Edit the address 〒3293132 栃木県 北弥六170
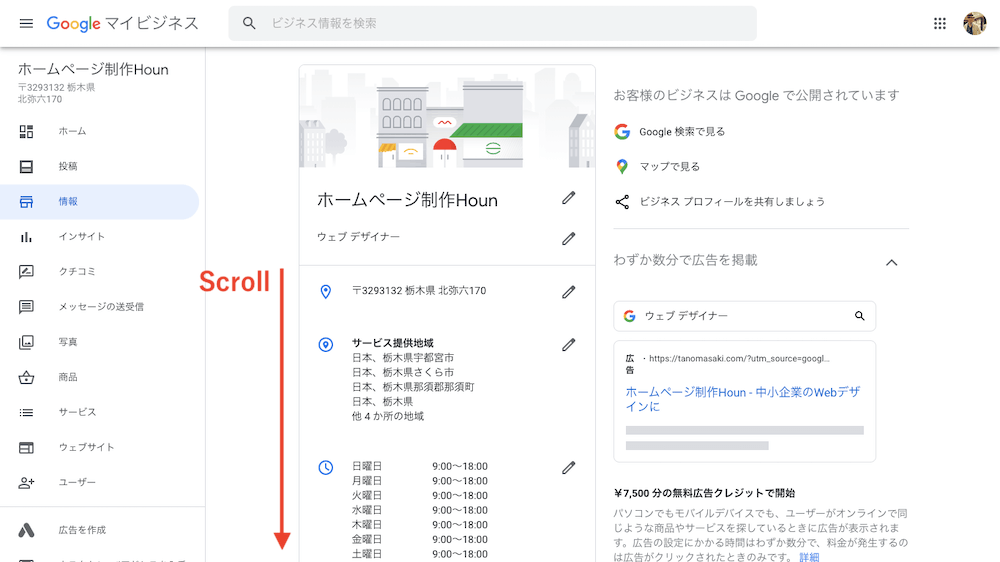This screenshot has height=562, width=1000. tap(568, 292)
